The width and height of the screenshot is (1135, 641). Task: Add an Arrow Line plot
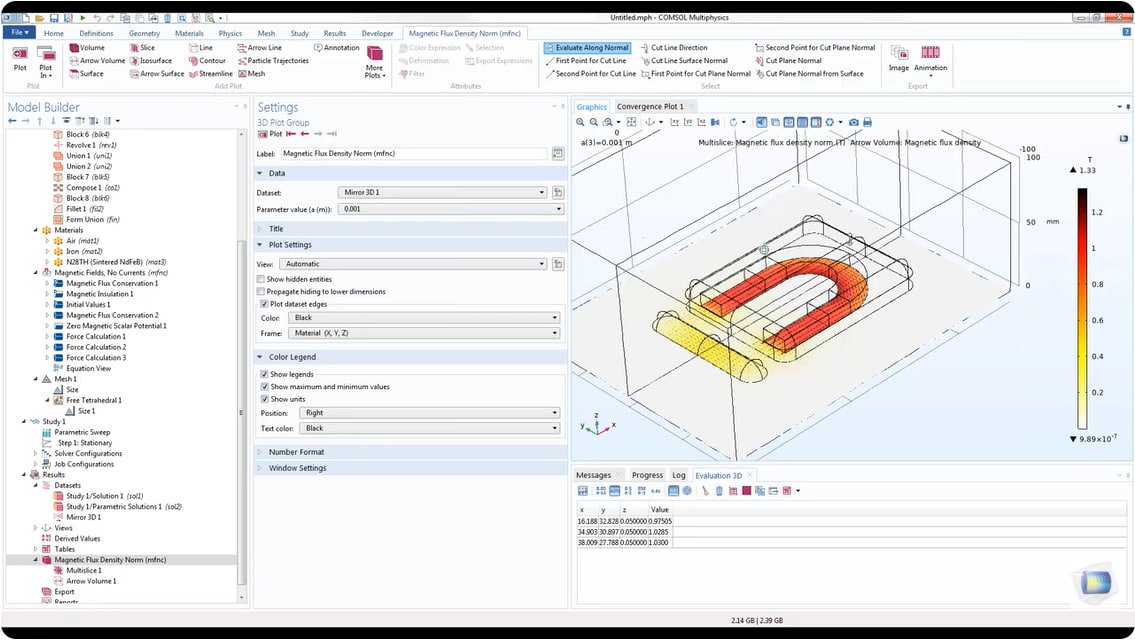click(259, 48)
